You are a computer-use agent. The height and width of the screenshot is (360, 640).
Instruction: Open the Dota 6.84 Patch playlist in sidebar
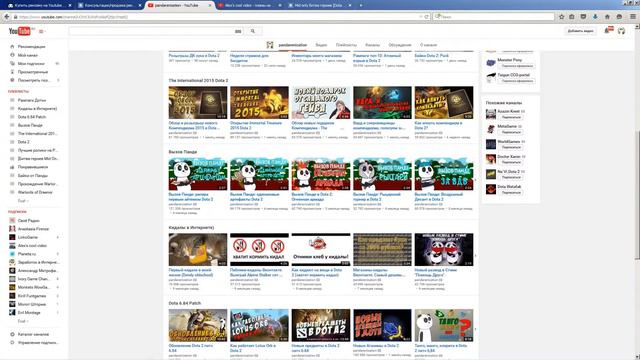(32, 117)
